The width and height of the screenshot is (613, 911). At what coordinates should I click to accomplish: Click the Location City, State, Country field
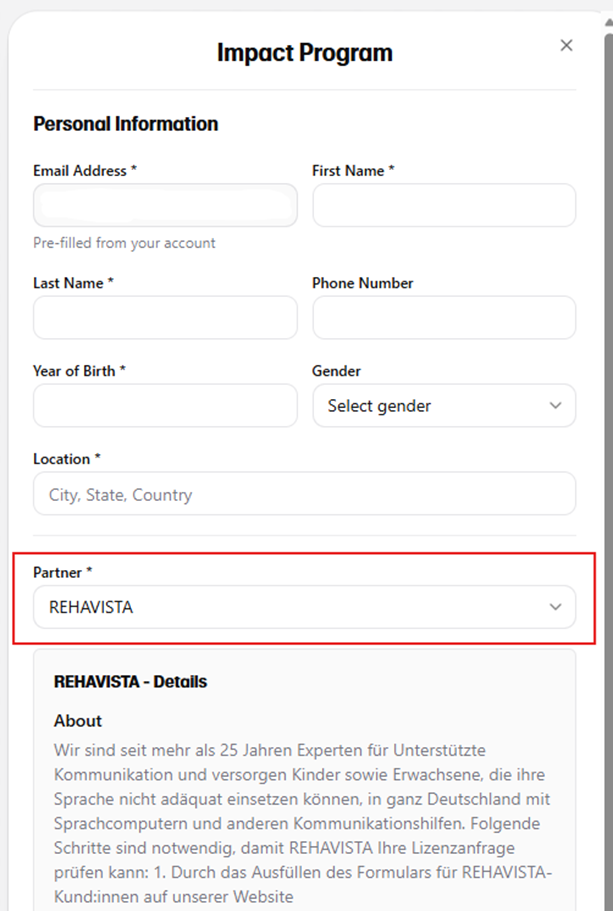(304, 493)
